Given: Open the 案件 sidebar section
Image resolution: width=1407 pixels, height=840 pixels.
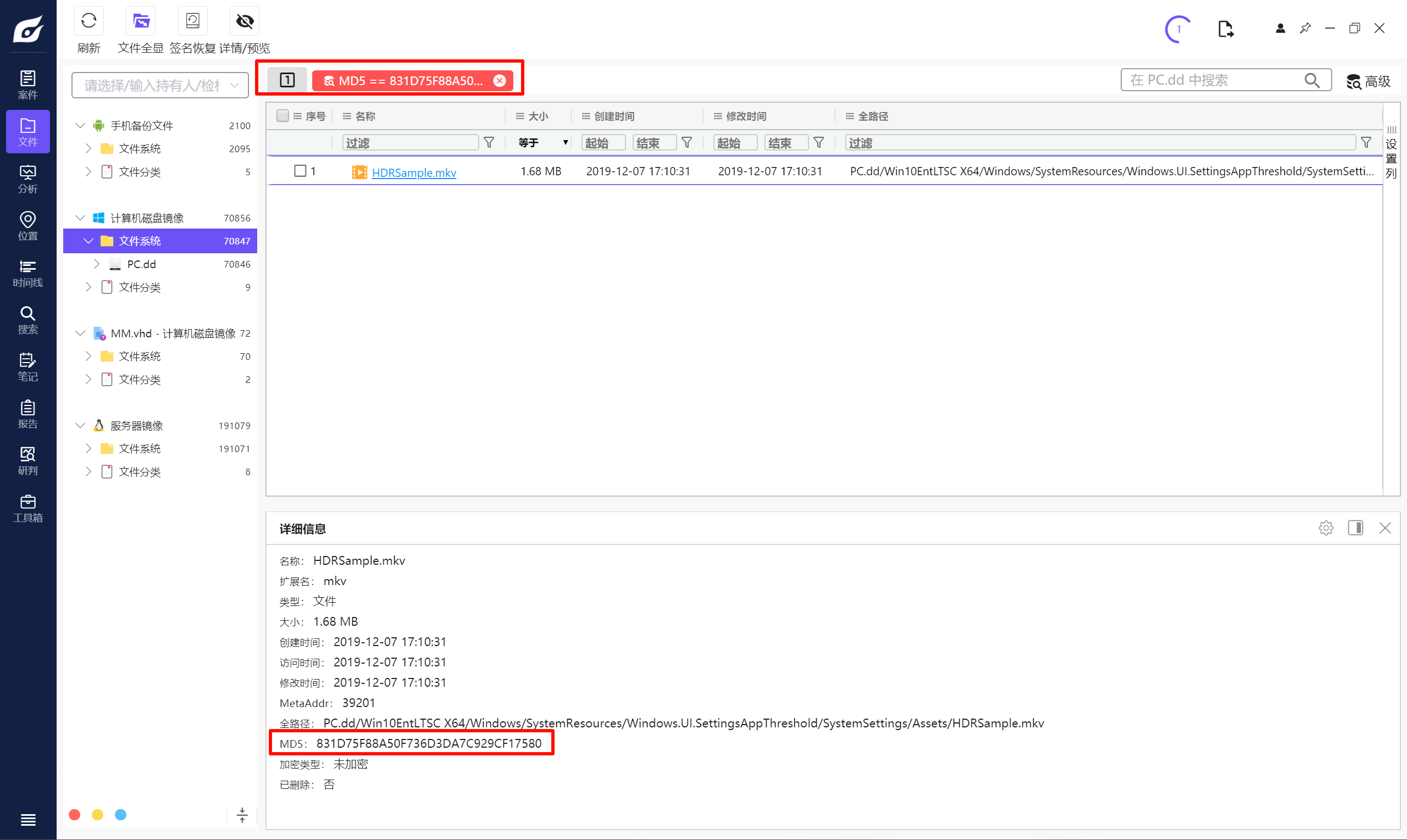Looking at the screenshot, I should pos(27,85).
